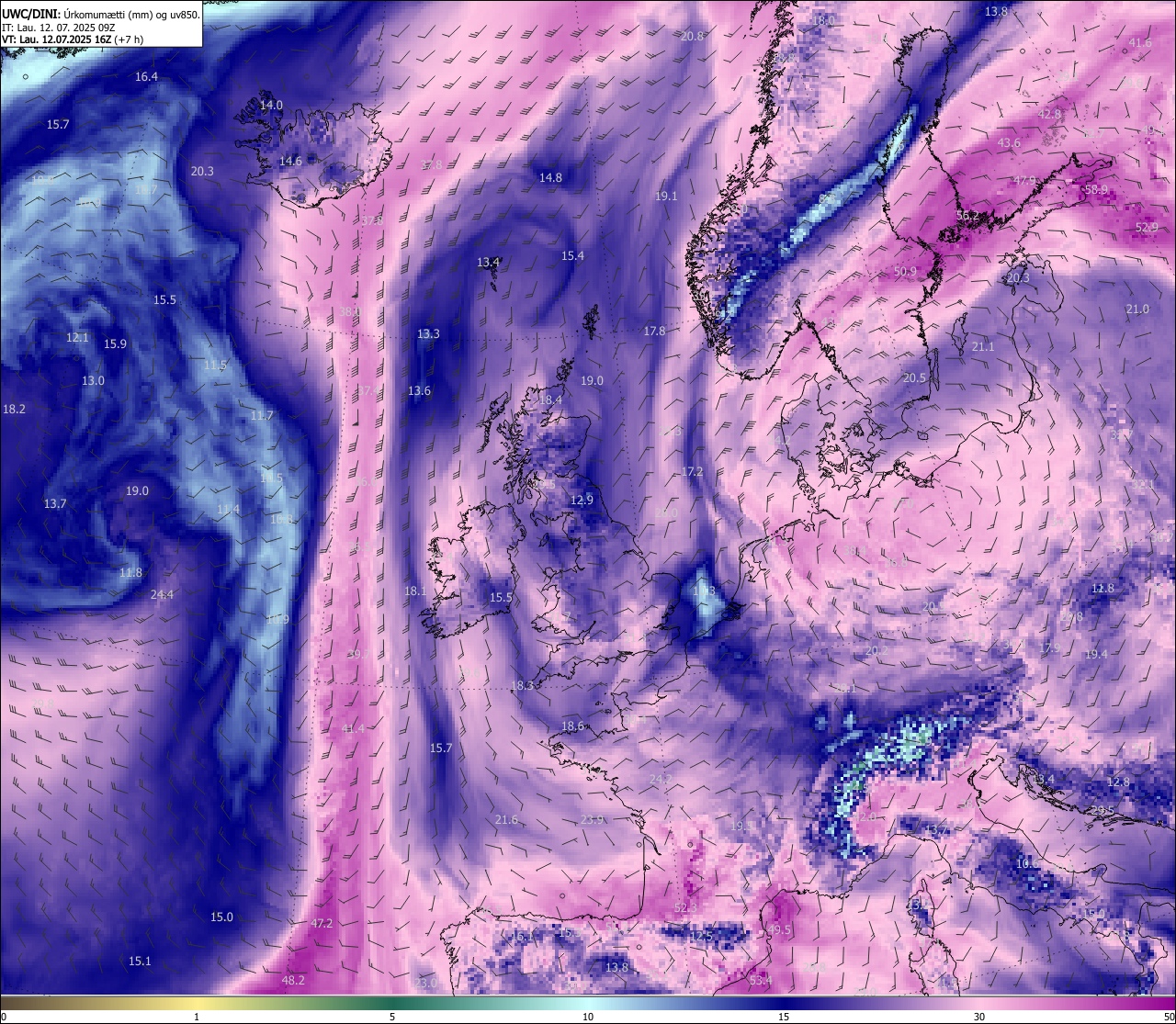1176x1024 pixels.
Task: Click the 21.1 value label
Action: 983,347
